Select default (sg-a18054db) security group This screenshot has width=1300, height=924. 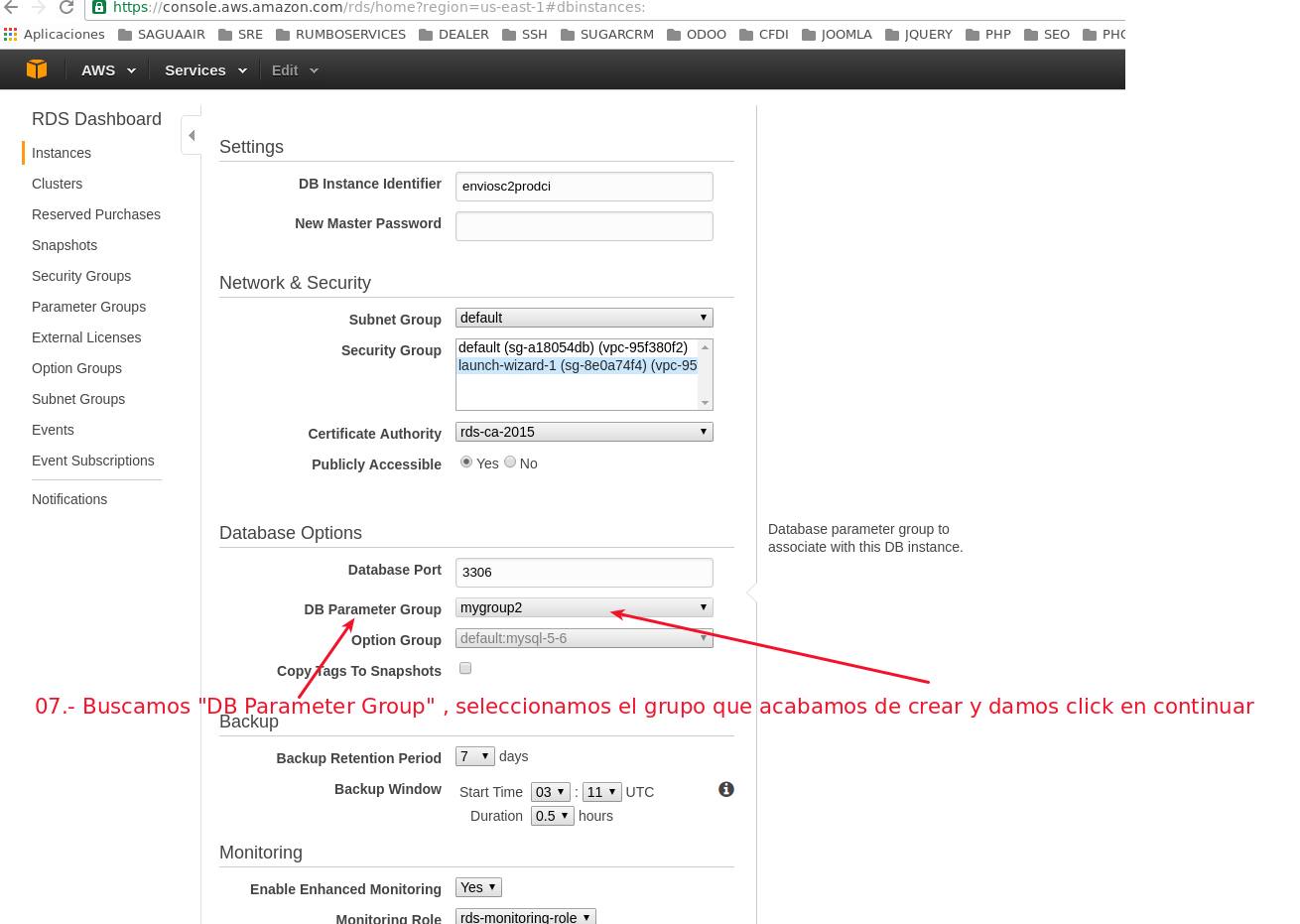coord(577,347)
